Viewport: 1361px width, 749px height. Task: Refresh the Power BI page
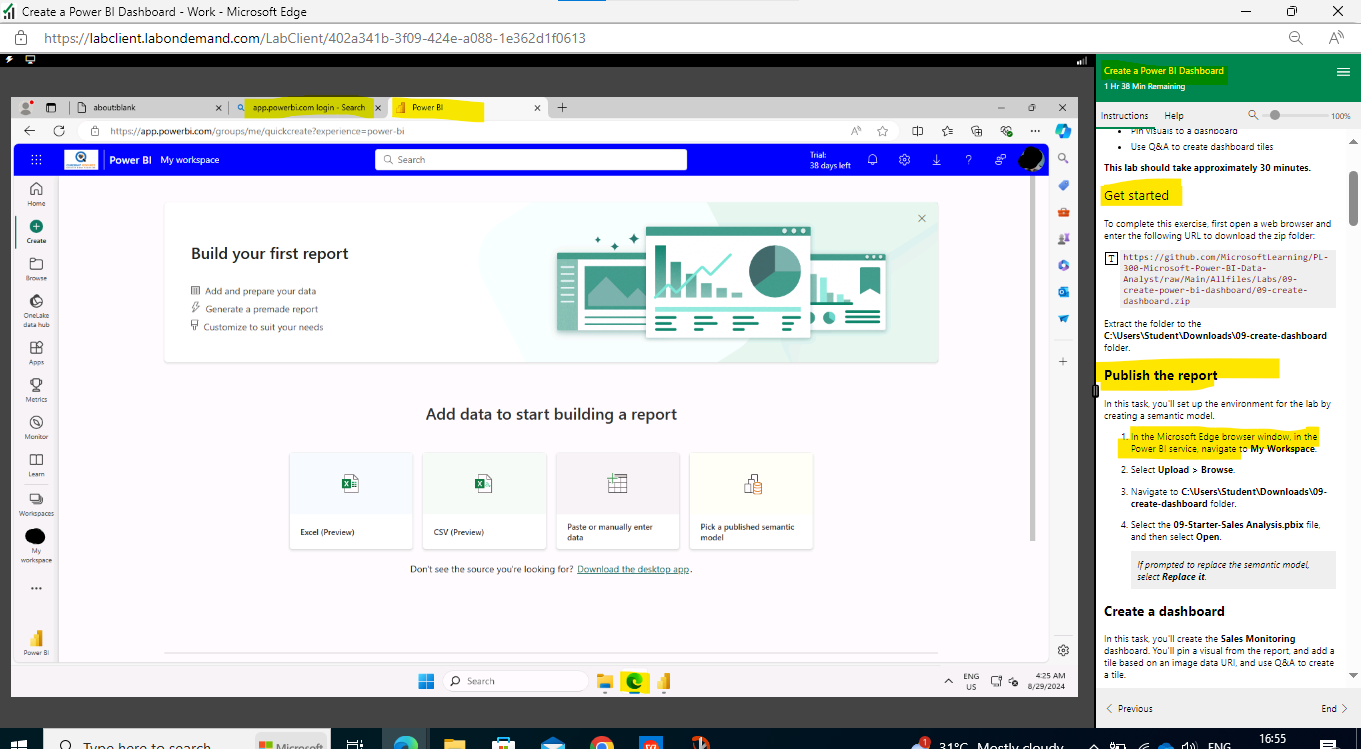point(59,131)
